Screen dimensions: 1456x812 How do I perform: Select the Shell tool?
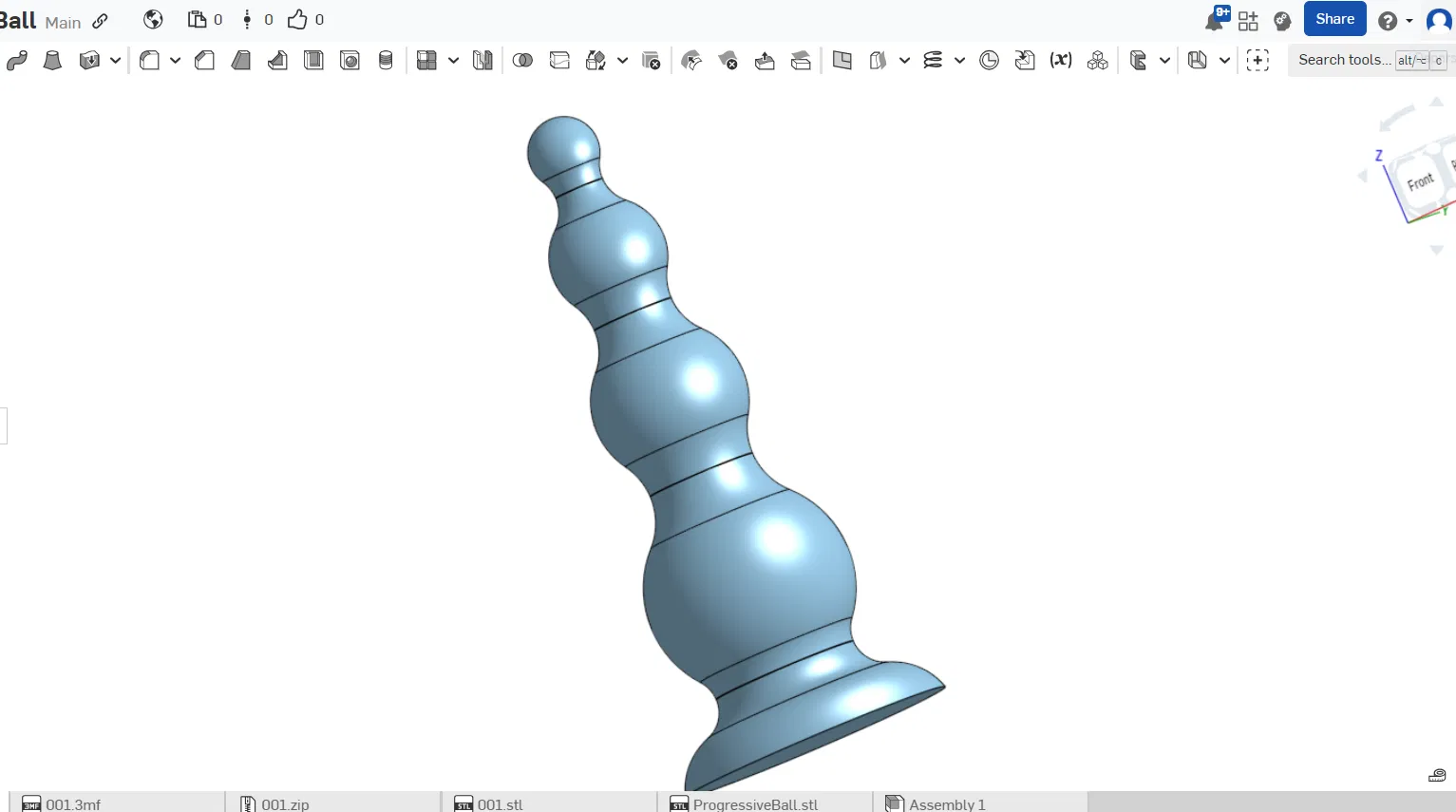(x=313, y=61)
